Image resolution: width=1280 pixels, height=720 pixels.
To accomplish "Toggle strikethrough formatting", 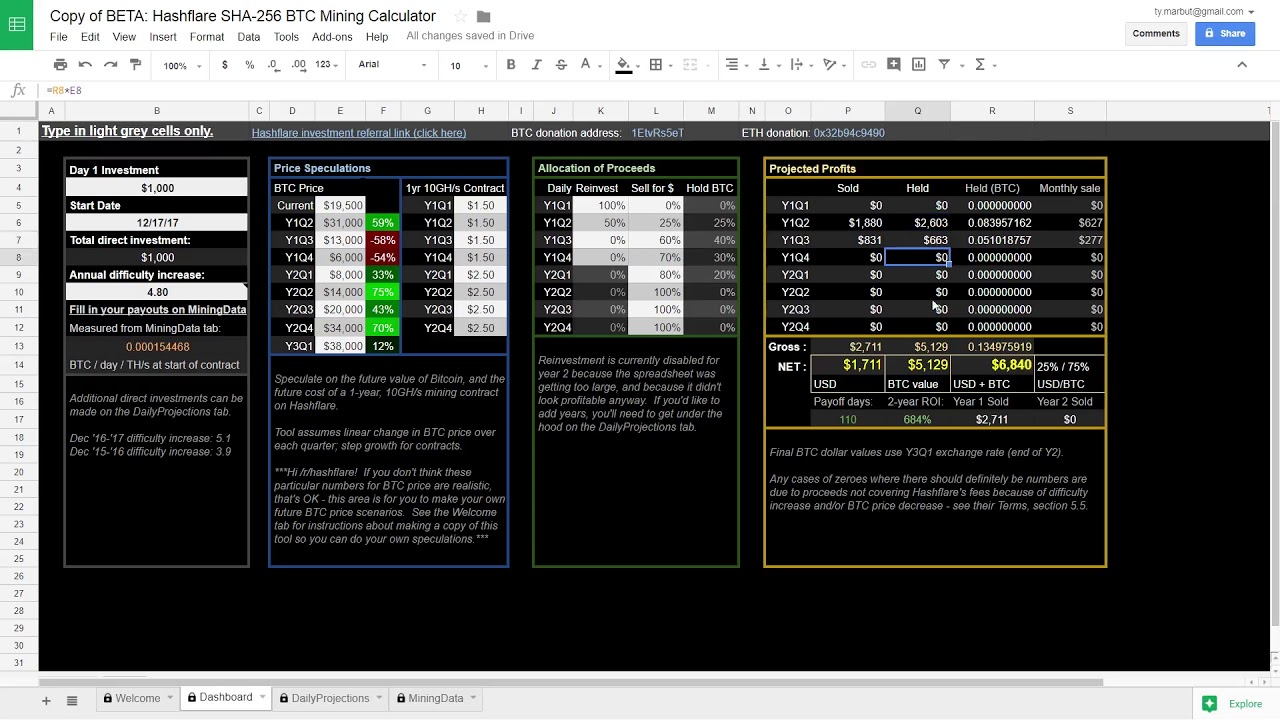I will point(561,64).
